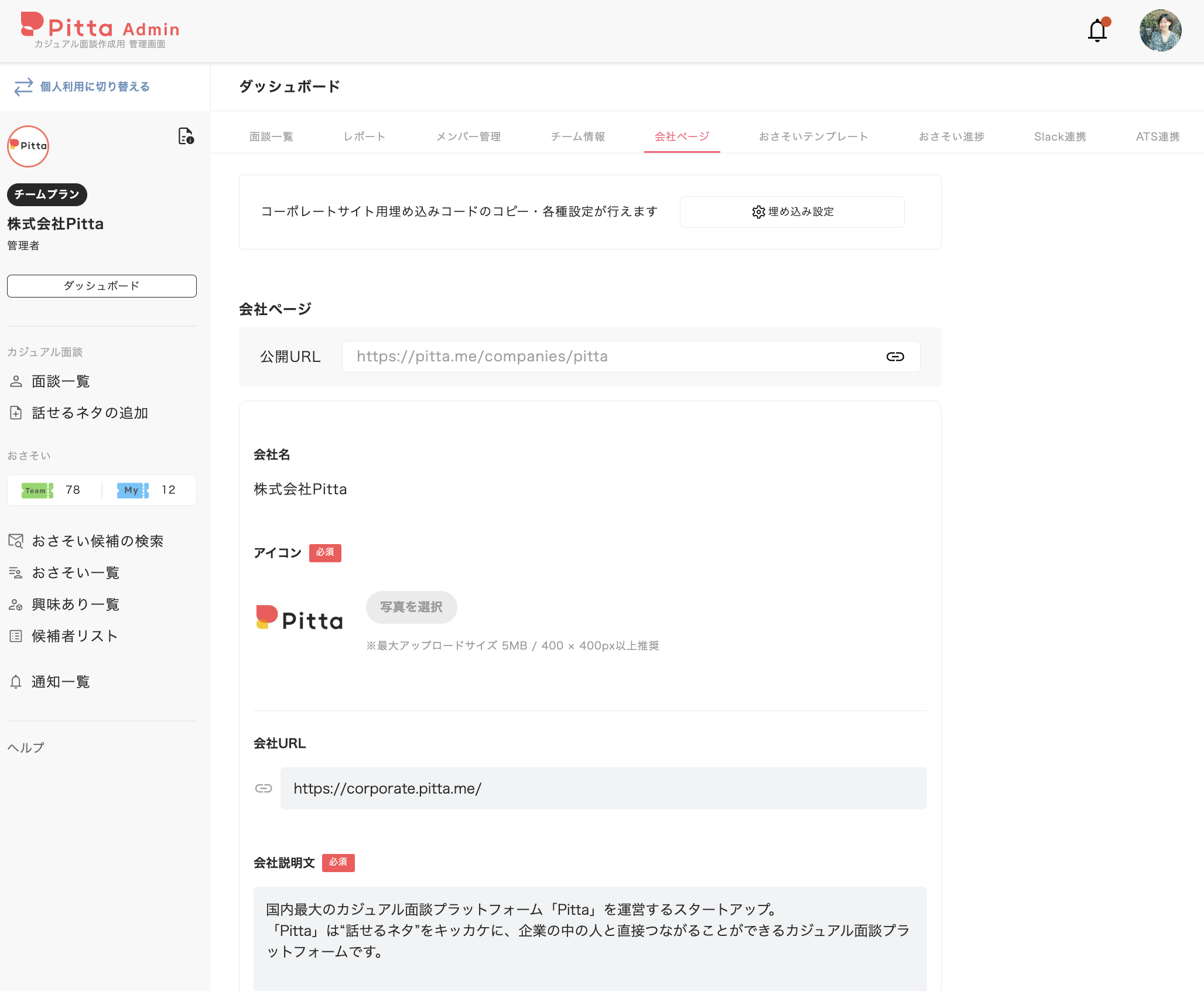
Task: Click the 必須 label next to アイコン
Action: pos(325,552)
